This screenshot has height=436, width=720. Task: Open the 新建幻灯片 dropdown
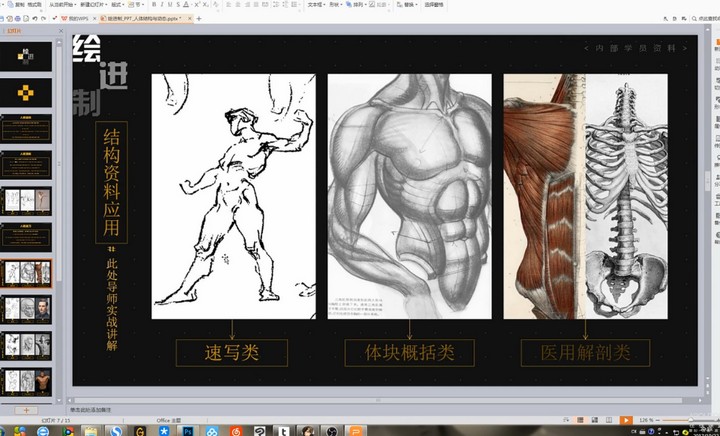coord(94,4)
